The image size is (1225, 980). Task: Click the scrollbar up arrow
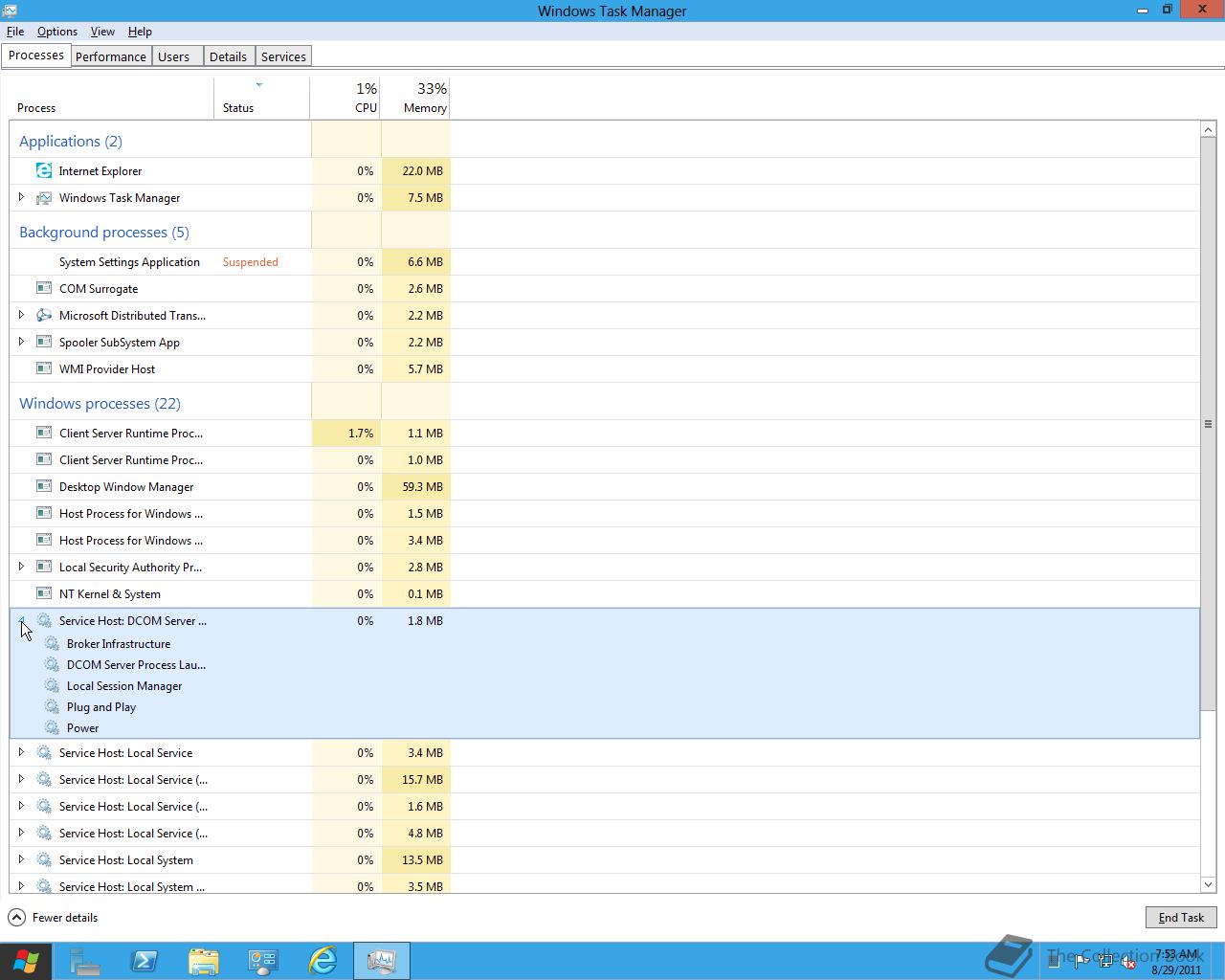(x=1208, y=129)
